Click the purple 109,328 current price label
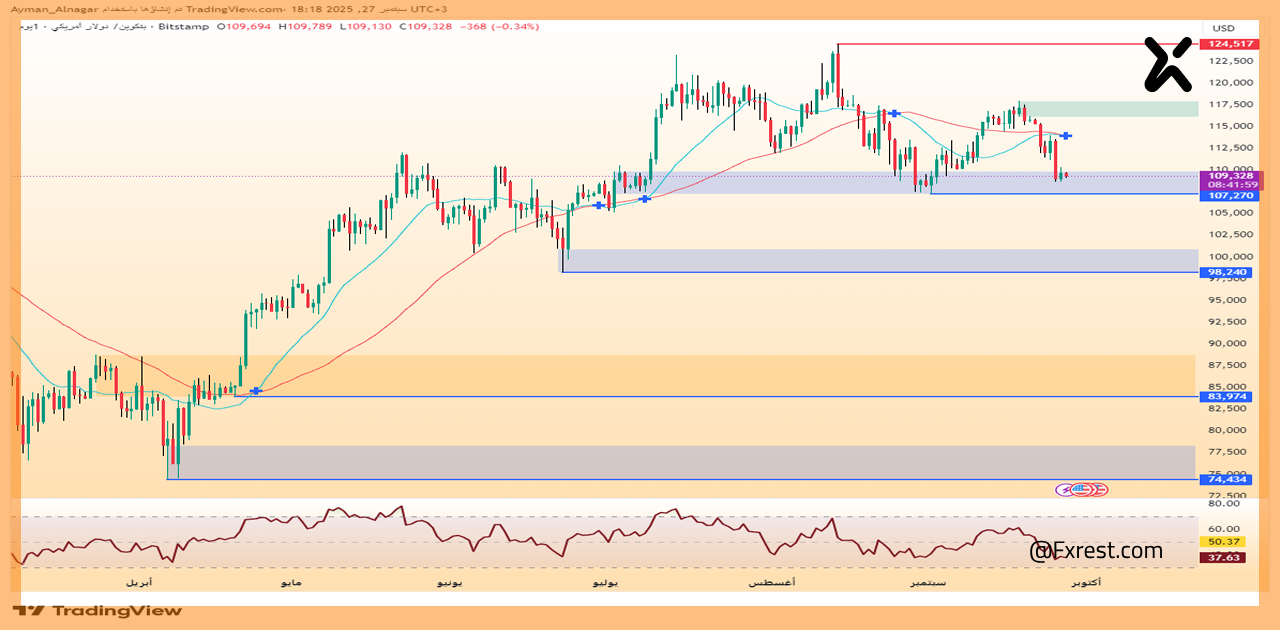 (x=1232, y=175)
